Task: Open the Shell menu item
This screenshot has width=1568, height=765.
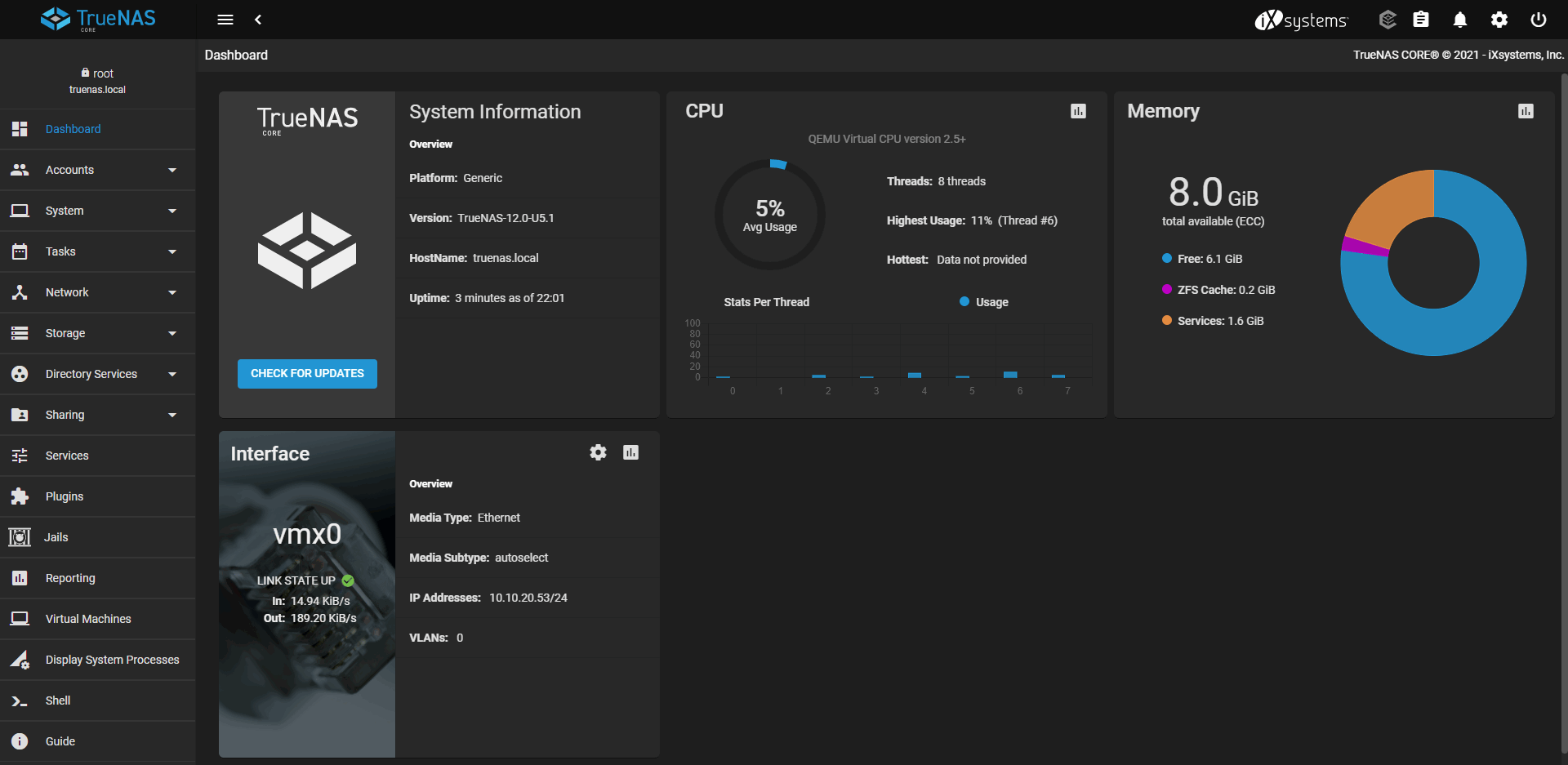Action: 98,701
